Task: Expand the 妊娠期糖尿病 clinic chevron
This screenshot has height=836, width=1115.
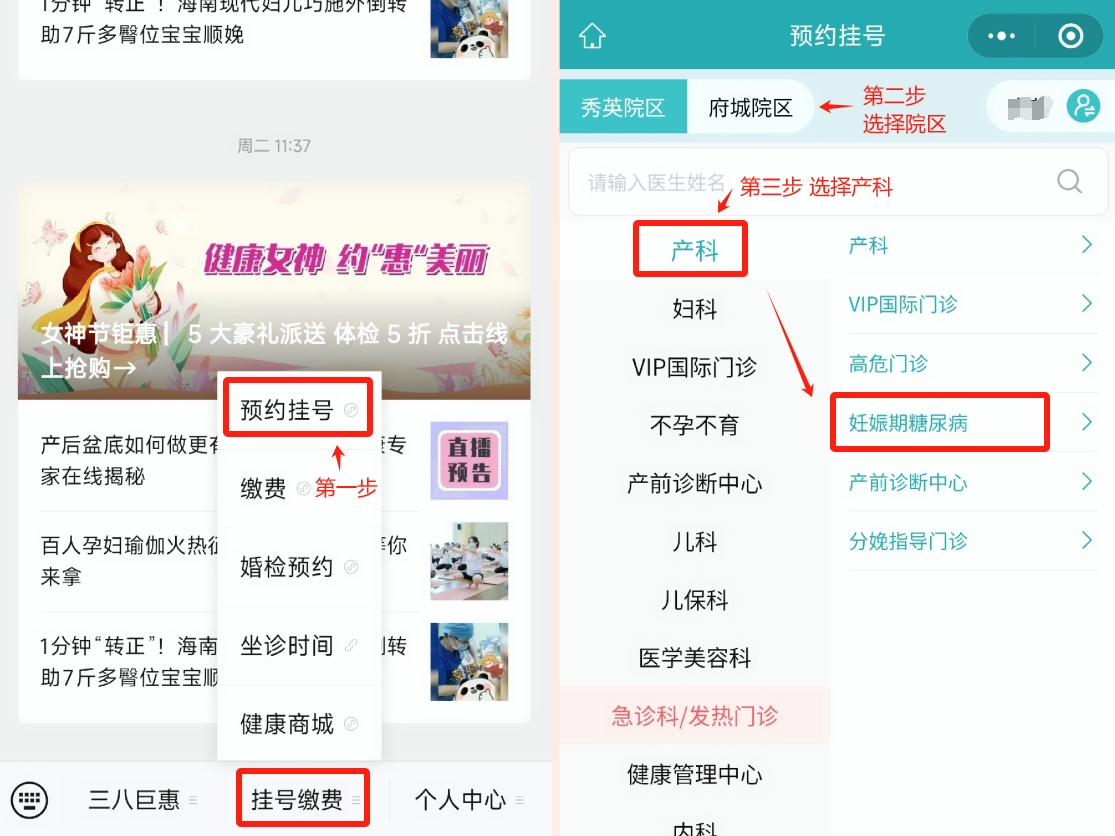Action: click(1086, 422)
